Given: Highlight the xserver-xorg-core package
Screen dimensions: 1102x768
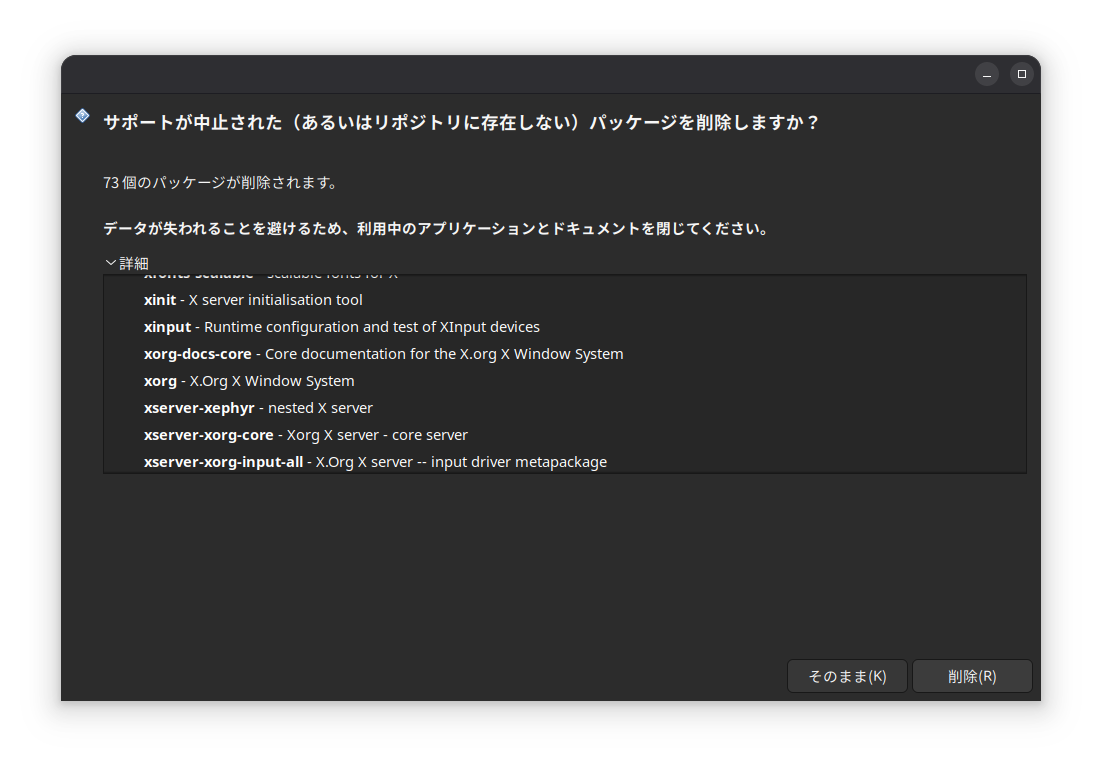Looking at the screenshot, I should pos(305,435).
